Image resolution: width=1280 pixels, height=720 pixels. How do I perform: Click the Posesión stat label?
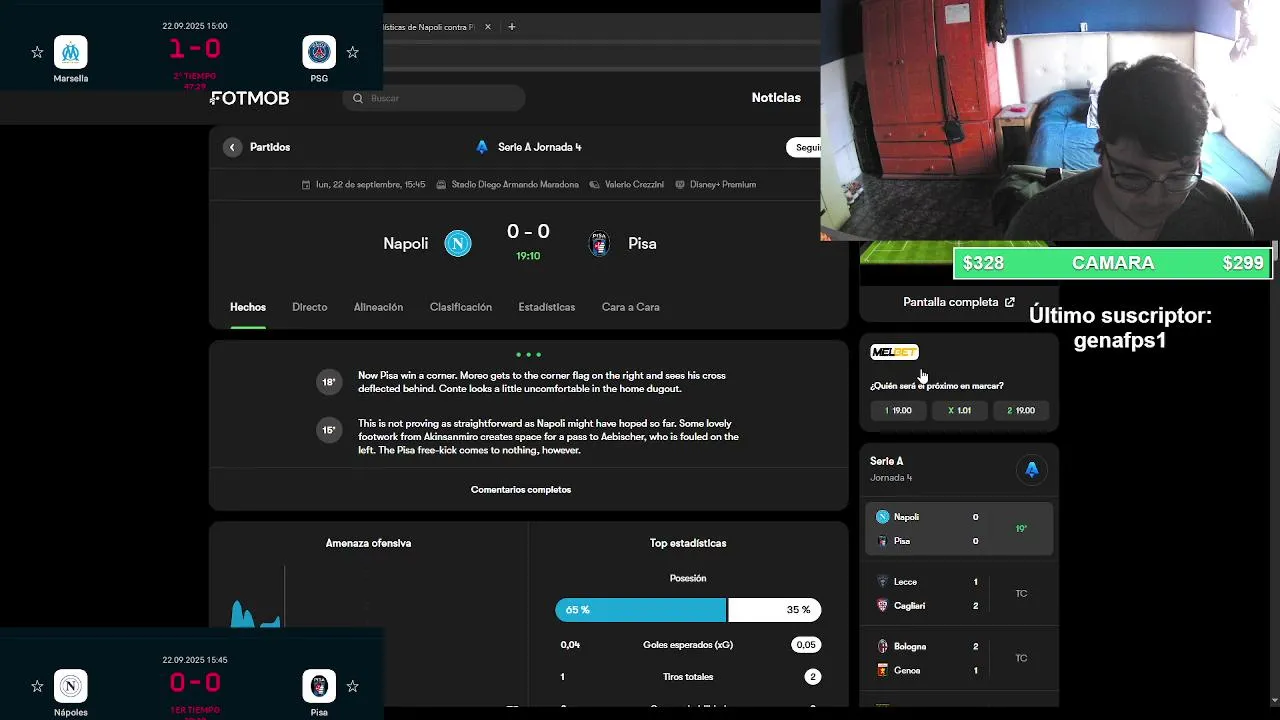688,578
